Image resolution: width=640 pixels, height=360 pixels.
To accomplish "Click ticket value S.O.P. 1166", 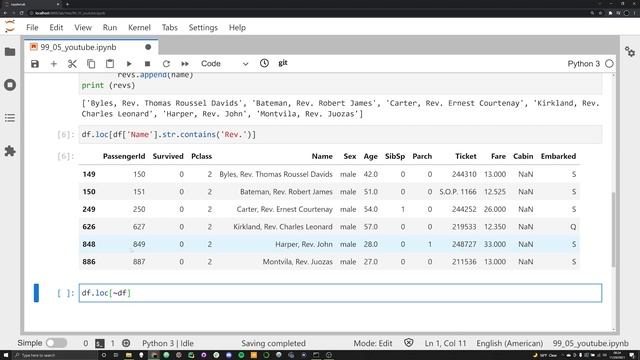I will (458, 191).
